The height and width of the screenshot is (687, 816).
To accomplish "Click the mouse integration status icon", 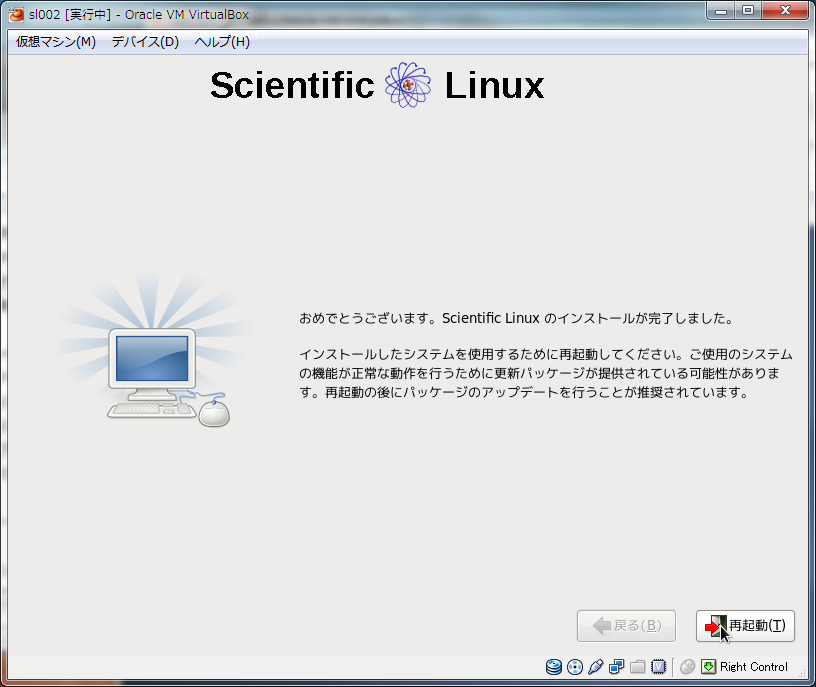I will (687, 667).
